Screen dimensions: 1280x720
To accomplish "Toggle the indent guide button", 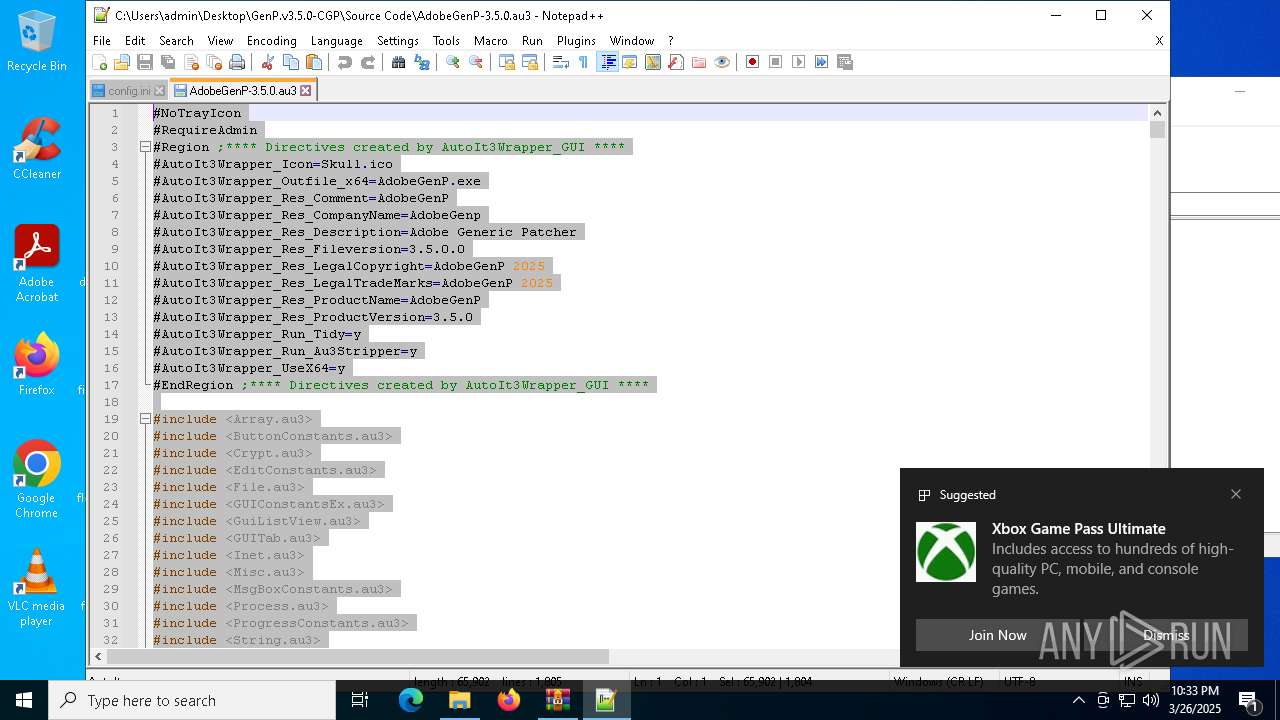I will coord(607,62).
